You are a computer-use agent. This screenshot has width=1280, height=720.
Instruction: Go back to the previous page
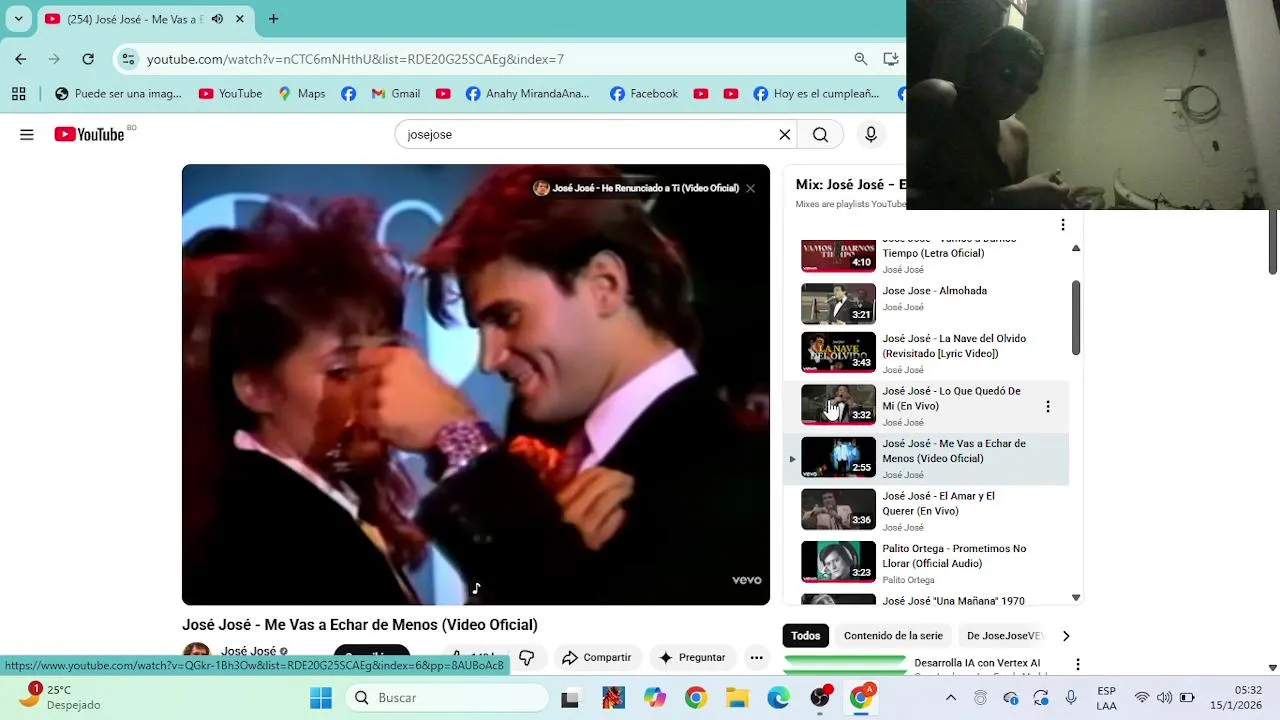click(x=21, y=59)
